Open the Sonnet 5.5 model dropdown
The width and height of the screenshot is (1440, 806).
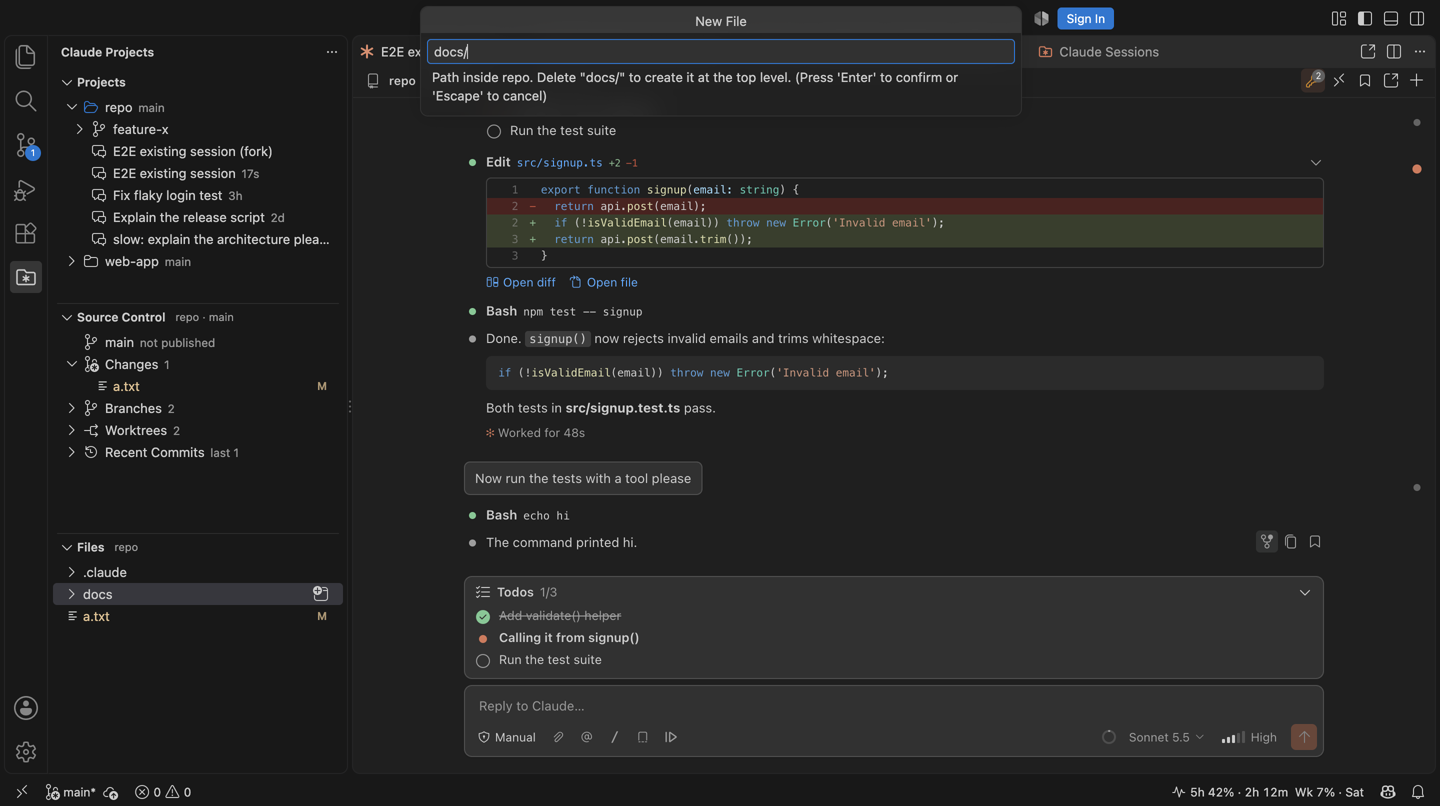1166,737
